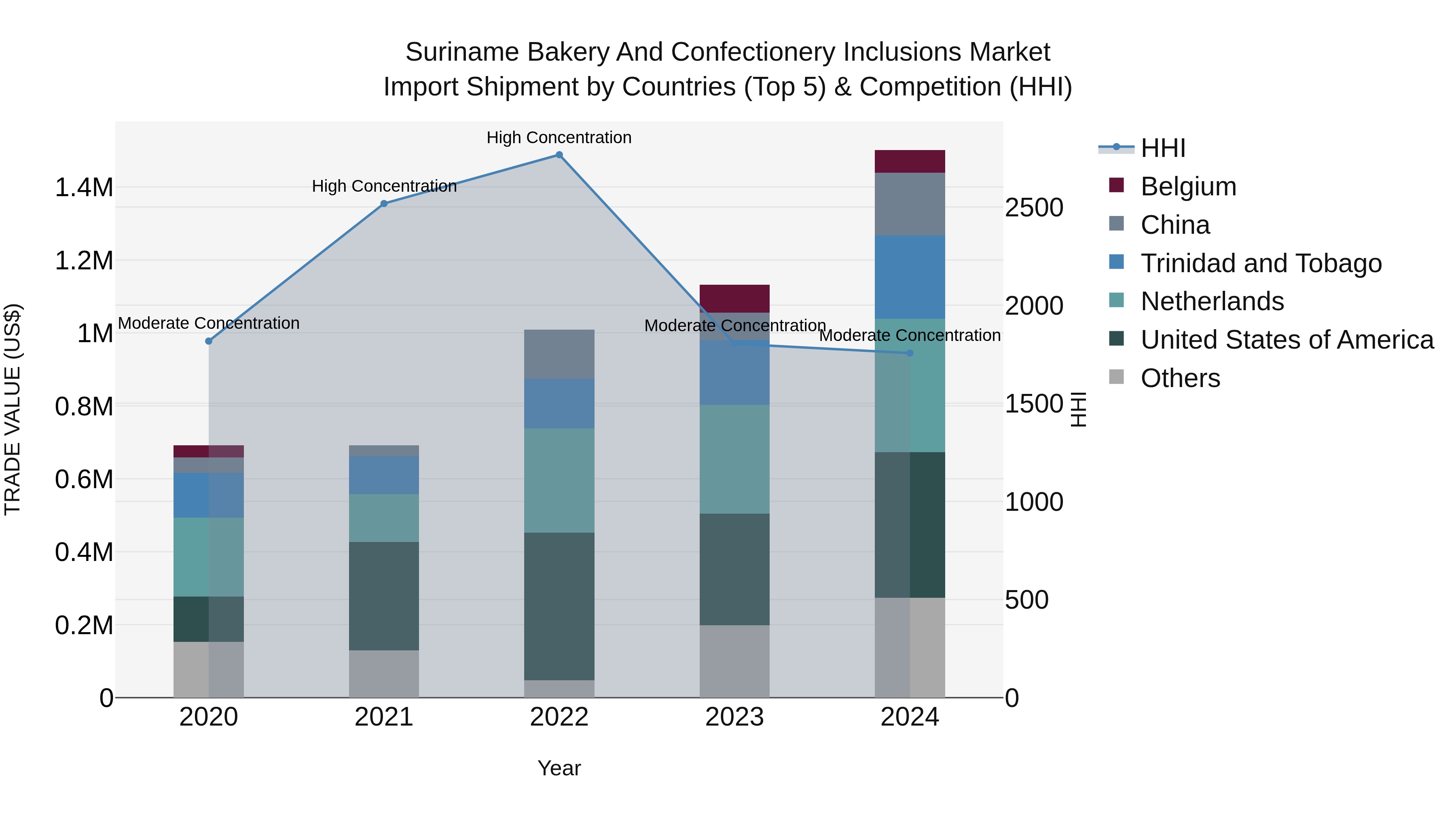Toggle Trinidad and Tobago legend entry
The height and width of the screenshot is (819, 1456).
(1246, 263)
